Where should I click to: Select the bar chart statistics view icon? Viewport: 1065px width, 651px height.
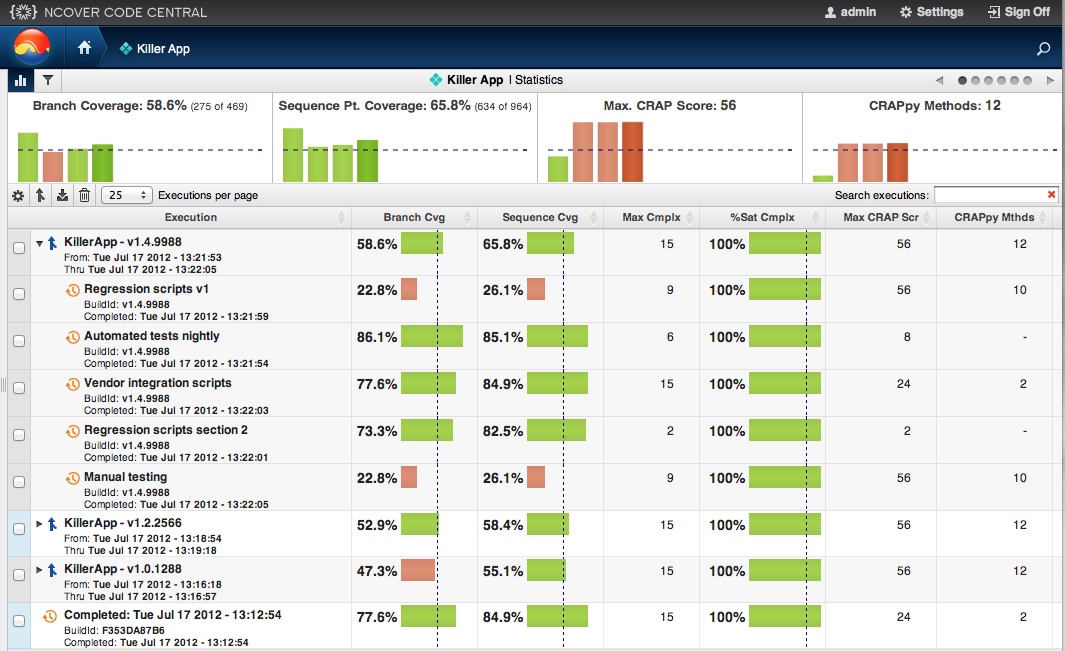click(21, 80)
